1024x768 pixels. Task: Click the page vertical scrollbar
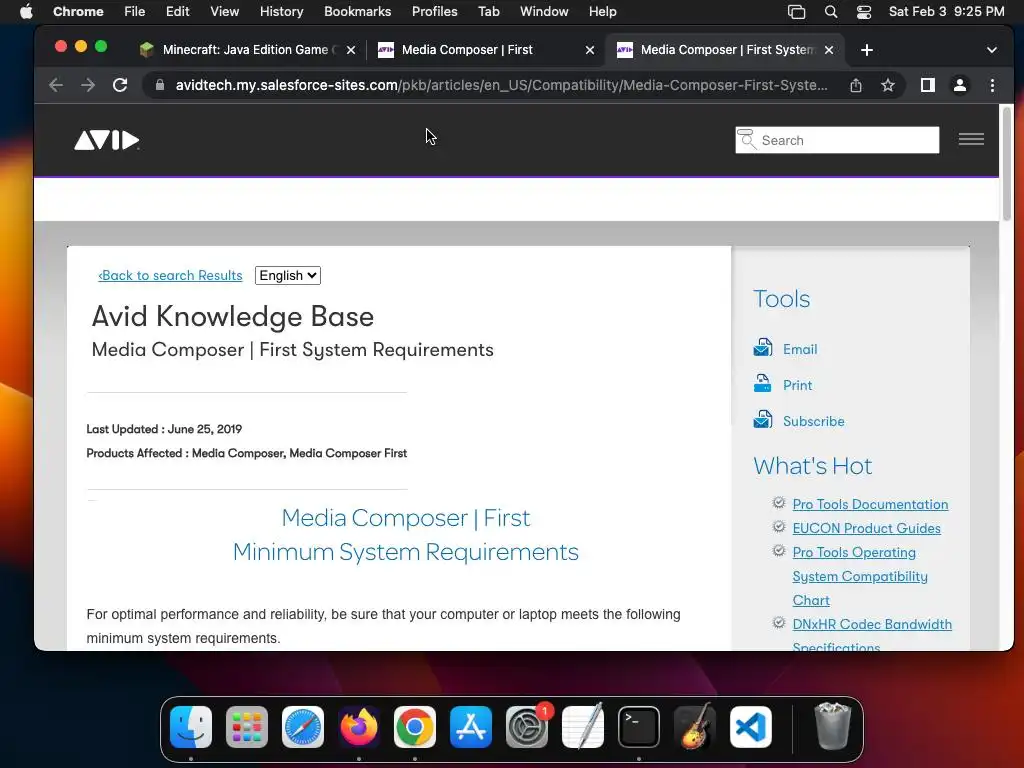tap(1006, 165)
